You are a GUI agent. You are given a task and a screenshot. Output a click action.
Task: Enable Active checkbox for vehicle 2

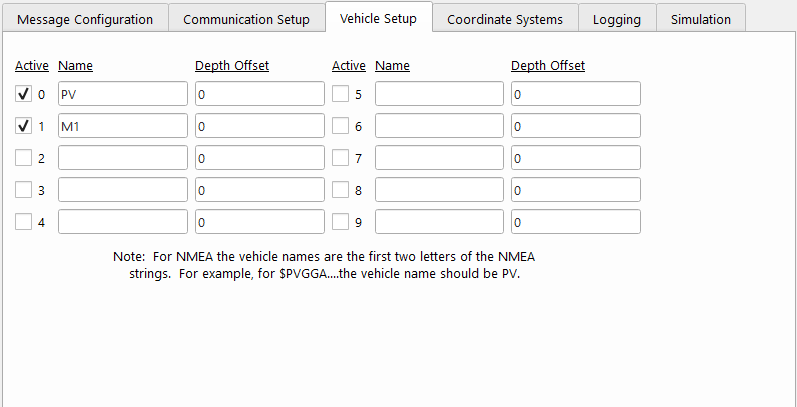24,159
